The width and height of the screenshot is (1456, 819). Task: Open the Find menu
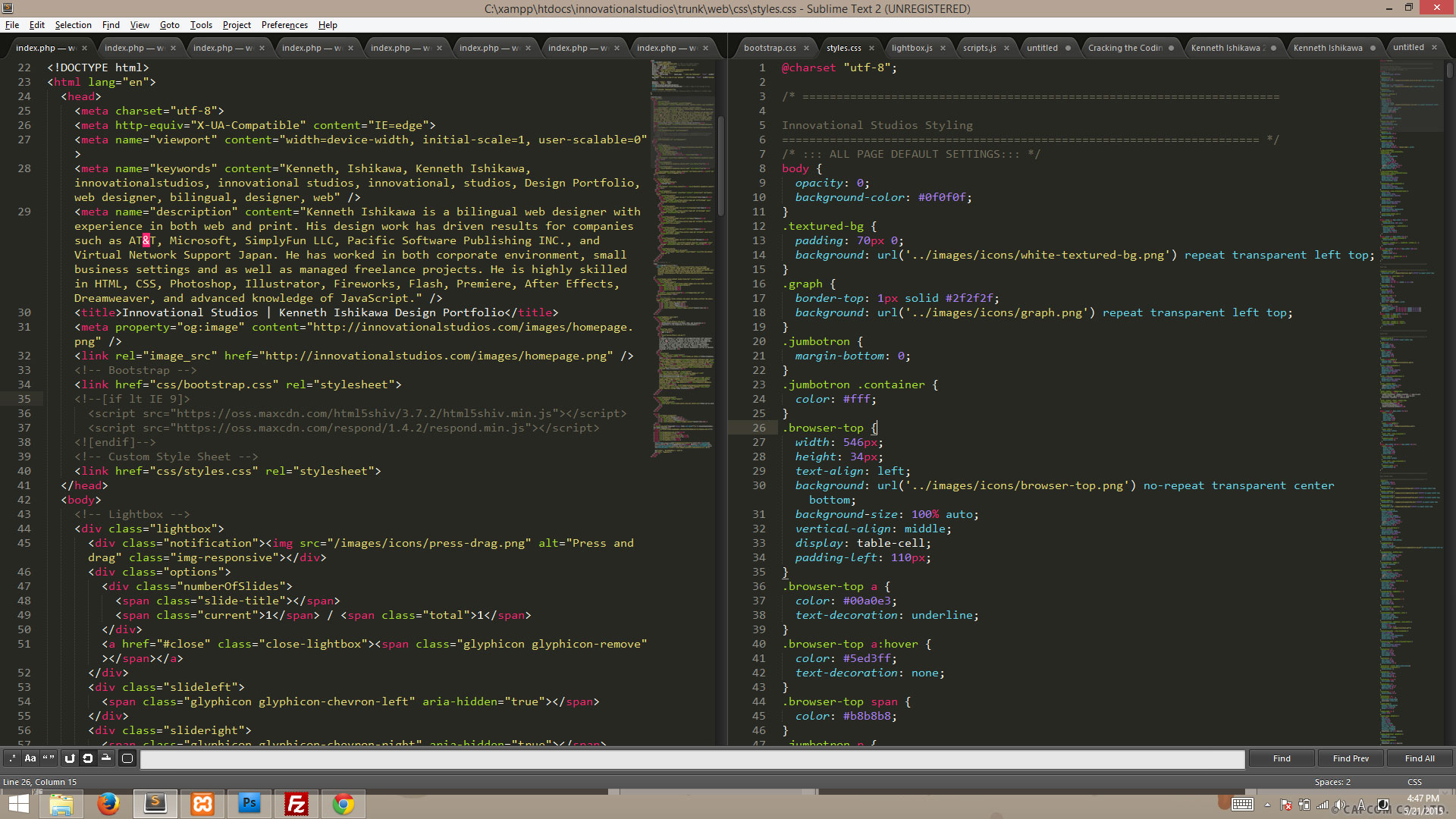[111, 25]
